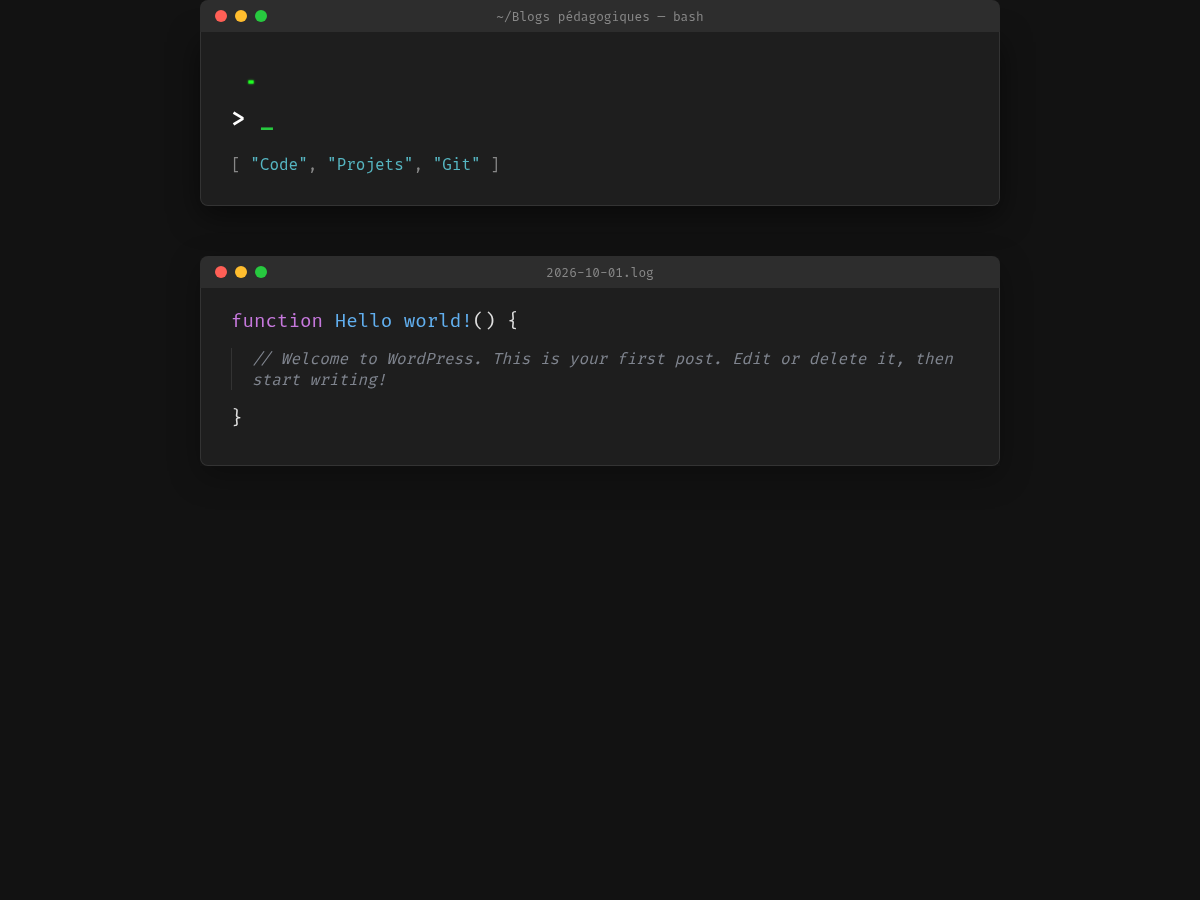Open the "Hello world!" post title
This screenshot has width=1200, height=900.
coord(403,321)
